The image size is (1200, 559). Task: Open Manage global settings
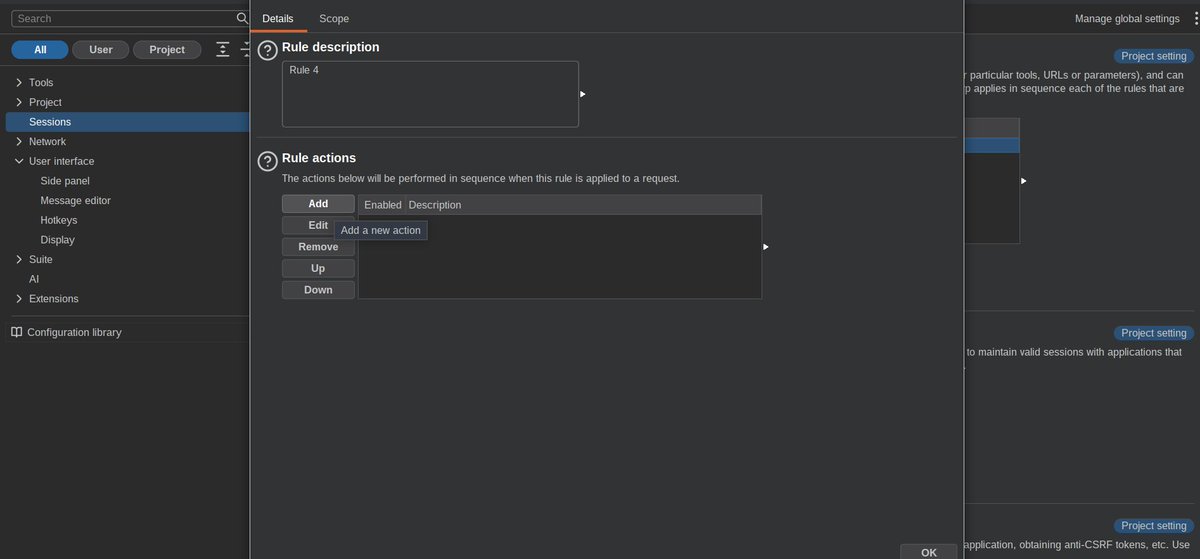1127,18
